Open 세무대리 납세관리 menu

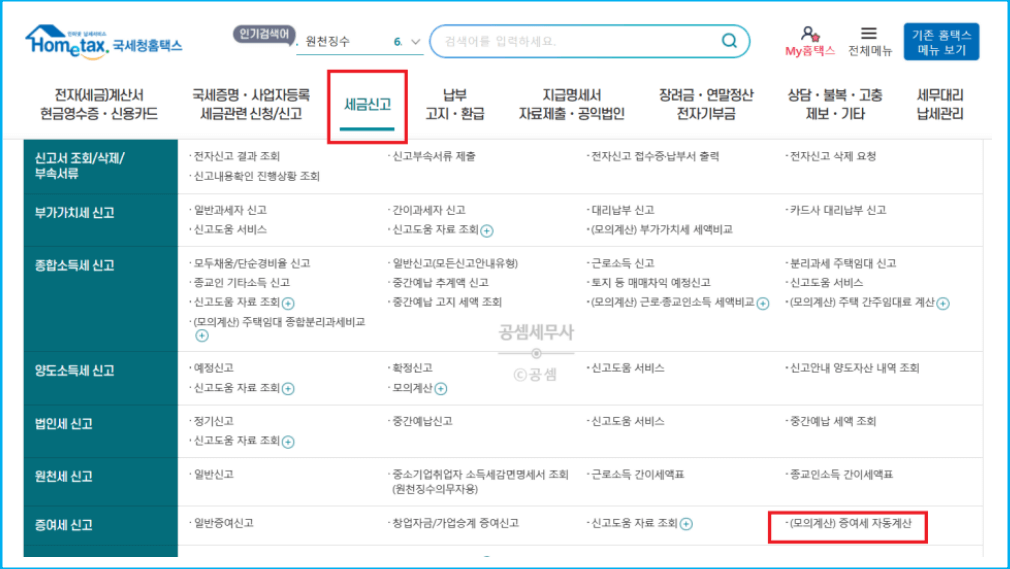940,104
